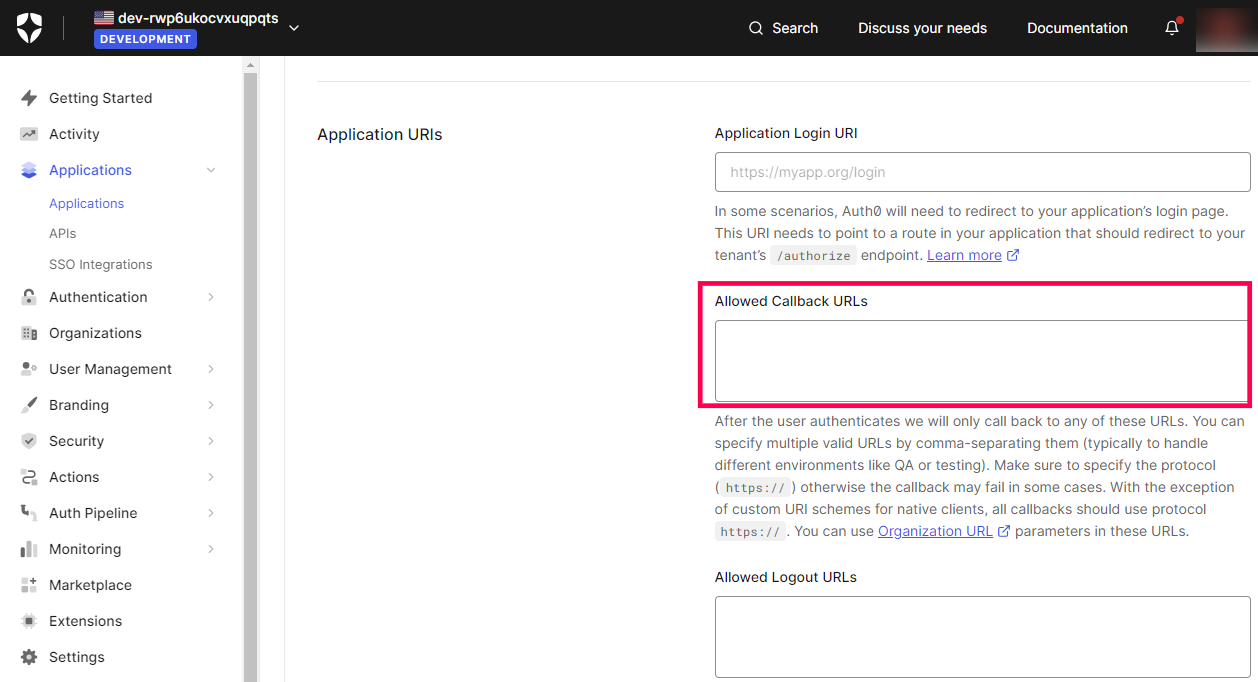The image size is (1258, 682).
Task: Click the Extensions chip icon
Action: [29, 621]
